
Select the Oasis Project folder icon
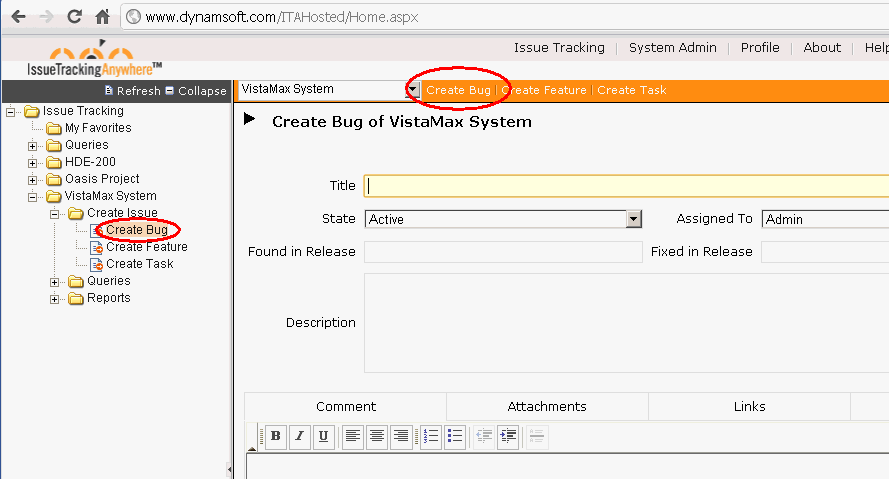tap(54, 179)
